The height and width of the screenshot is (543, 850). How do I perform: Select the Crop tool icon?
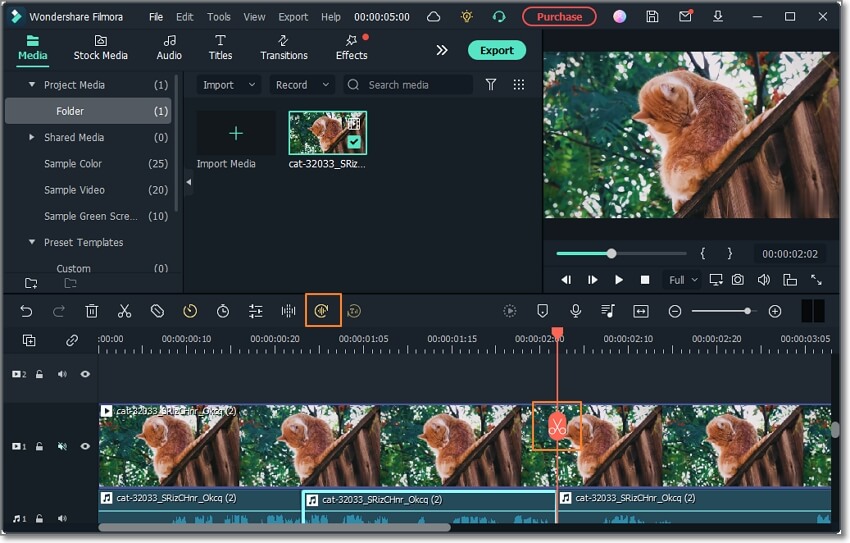(x=157, y=311)
